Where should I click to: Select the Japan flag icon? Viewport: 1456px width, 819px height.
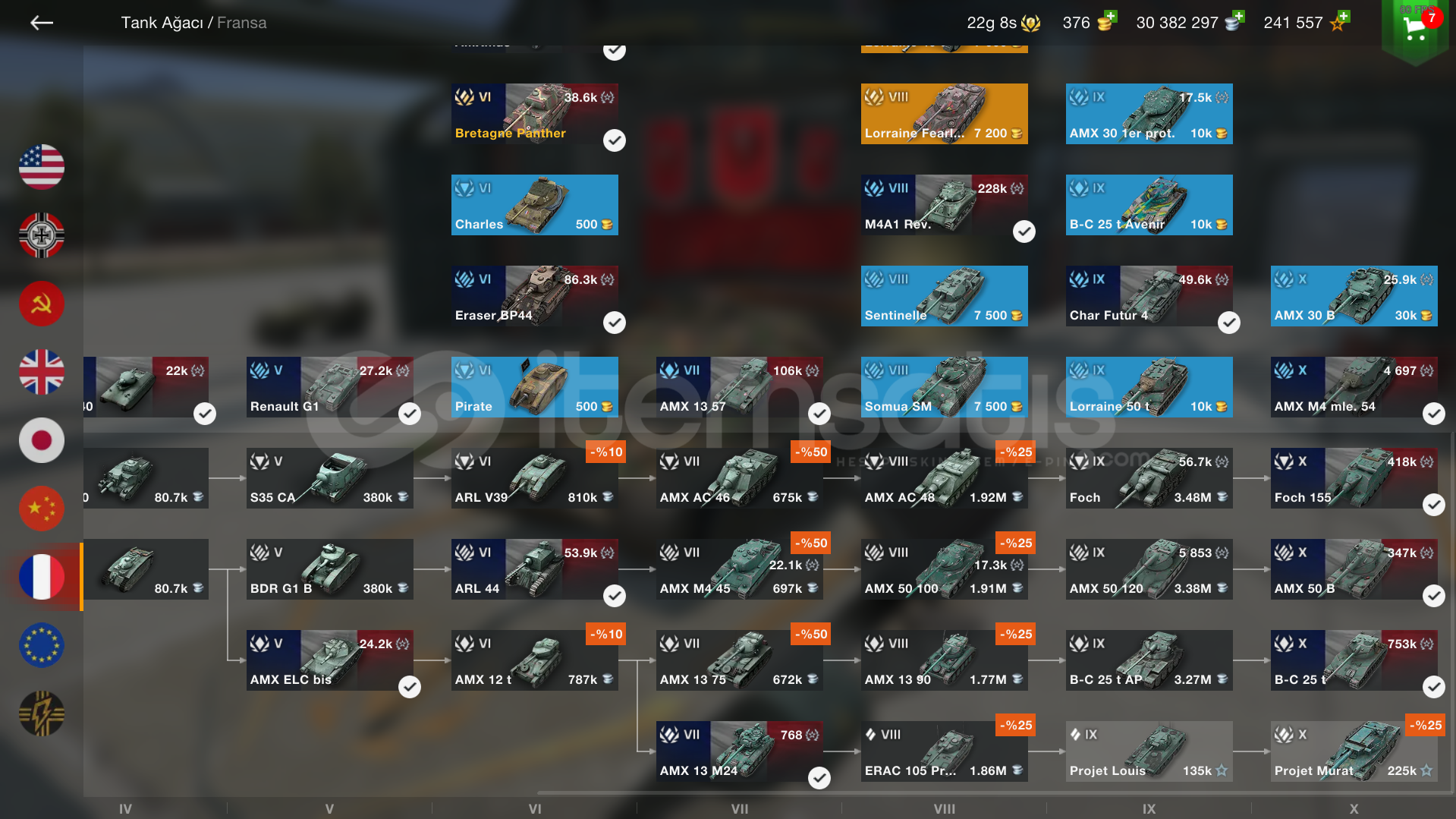(x=42, y=440)
